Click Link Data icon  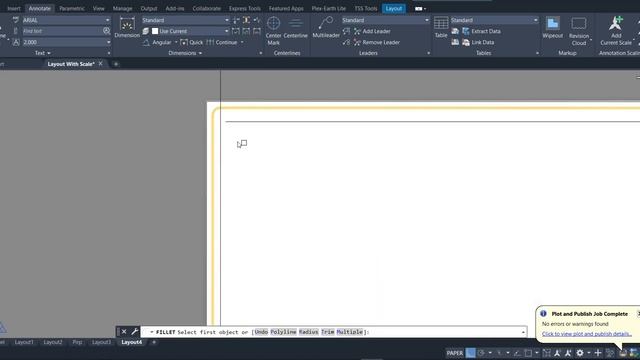click(466, 42)
